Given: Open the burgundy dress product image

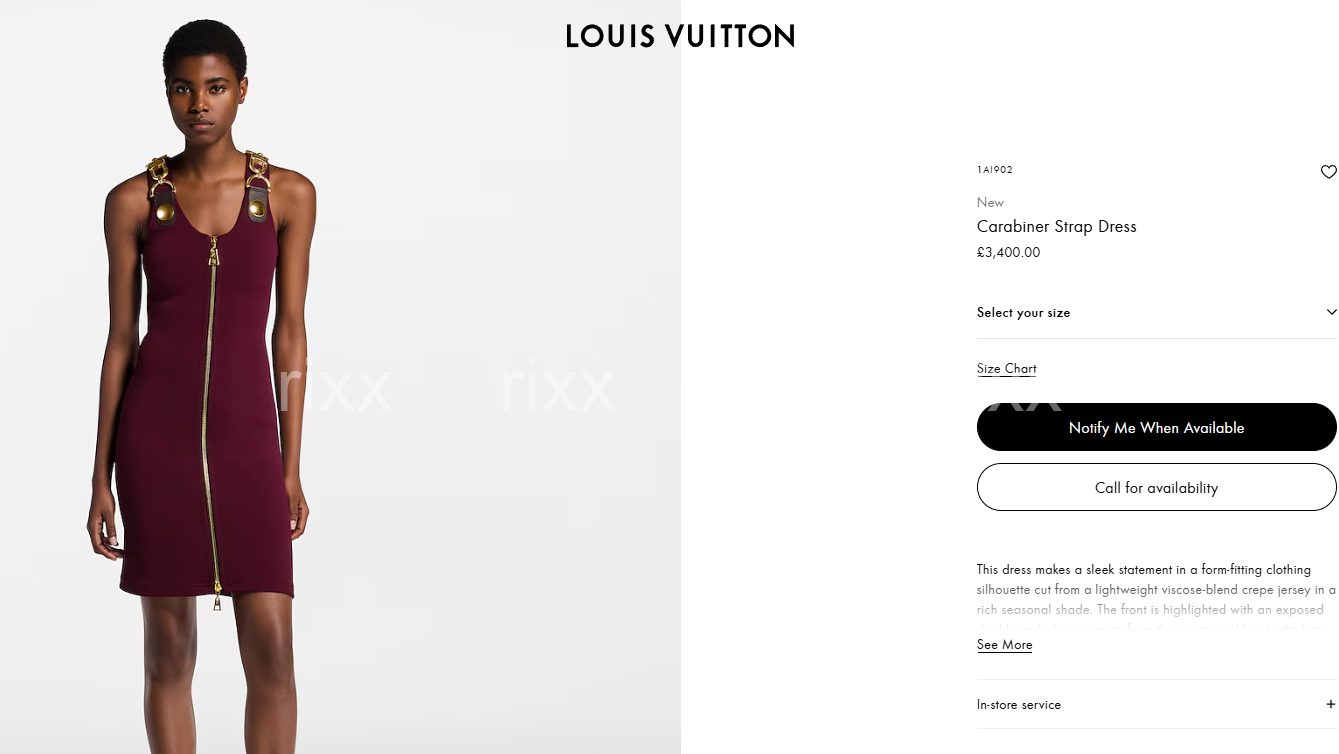Looking at the screenshot, I should click(x=340, y=377).
